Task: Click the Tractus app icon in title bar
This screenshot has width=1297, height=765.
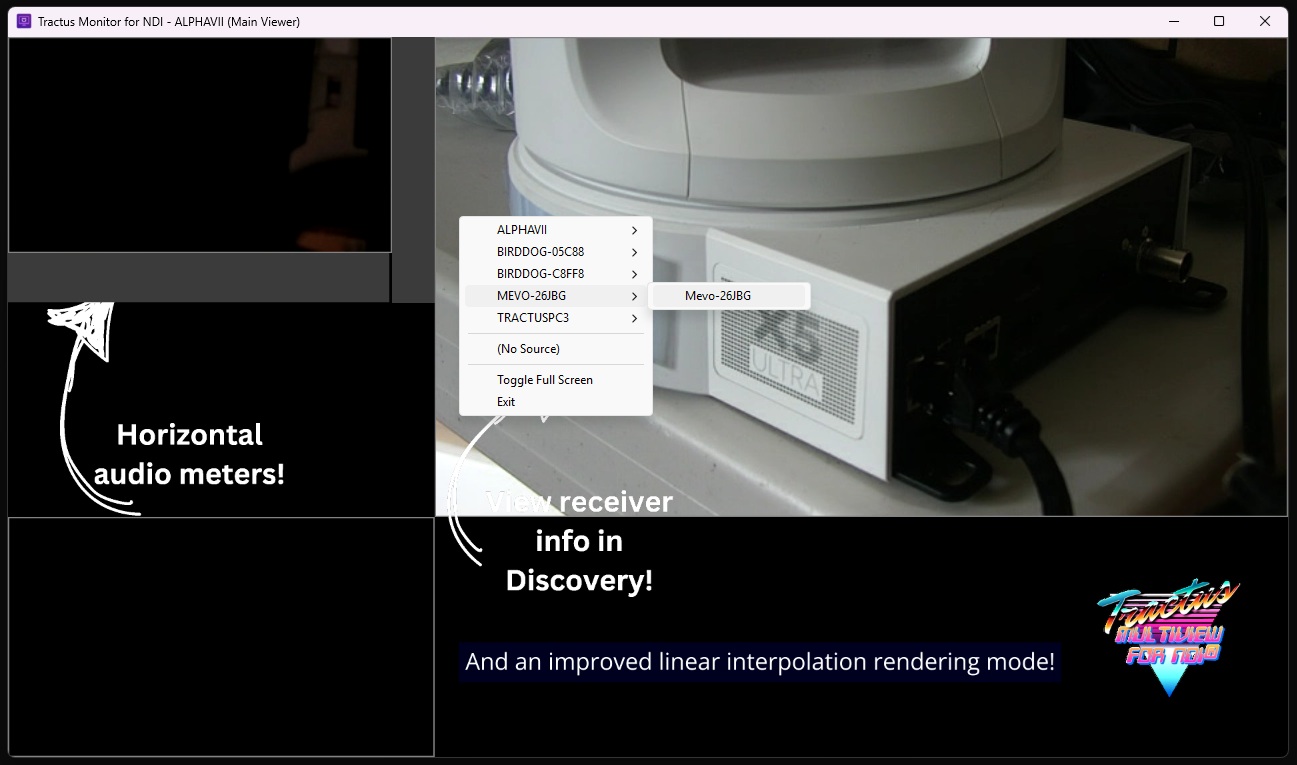Action: [x=24, y=21]
